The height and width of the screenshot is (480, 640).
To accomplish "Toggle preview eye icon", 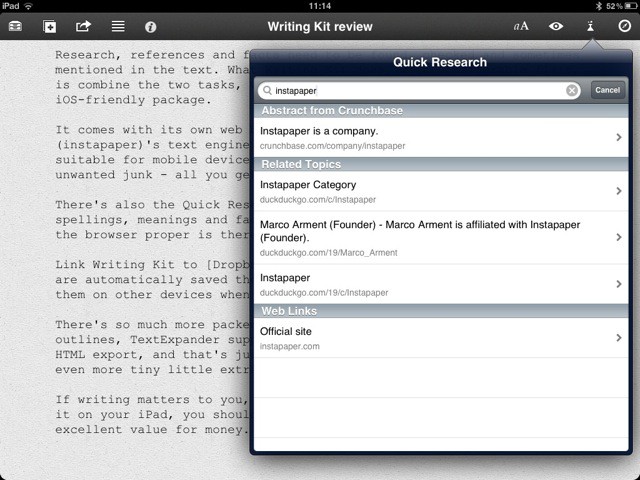I will (x=556, y=27).
